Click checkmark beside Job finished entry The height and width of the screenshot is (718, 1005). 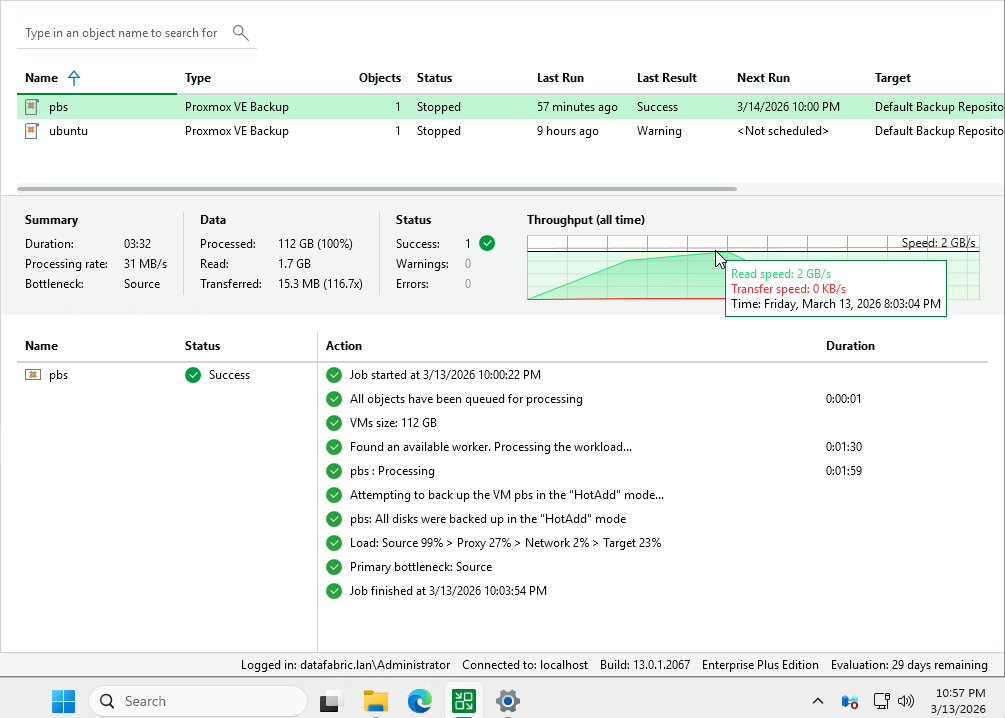tap(334, 591)
